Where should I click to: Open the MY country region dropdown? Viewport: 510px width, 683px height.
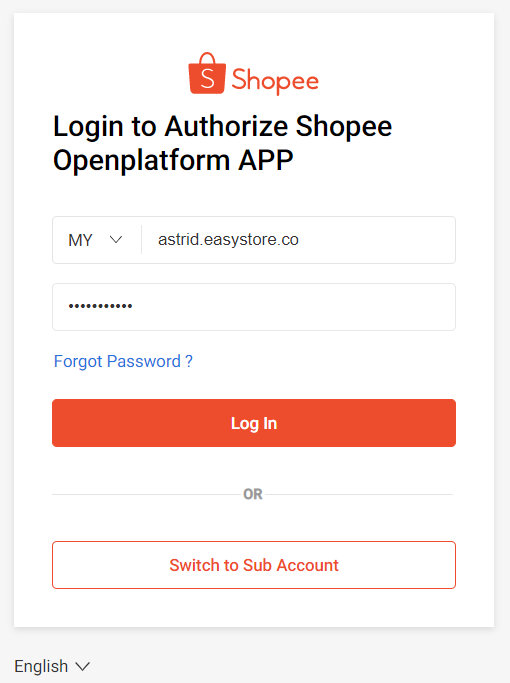pos(97,240)
